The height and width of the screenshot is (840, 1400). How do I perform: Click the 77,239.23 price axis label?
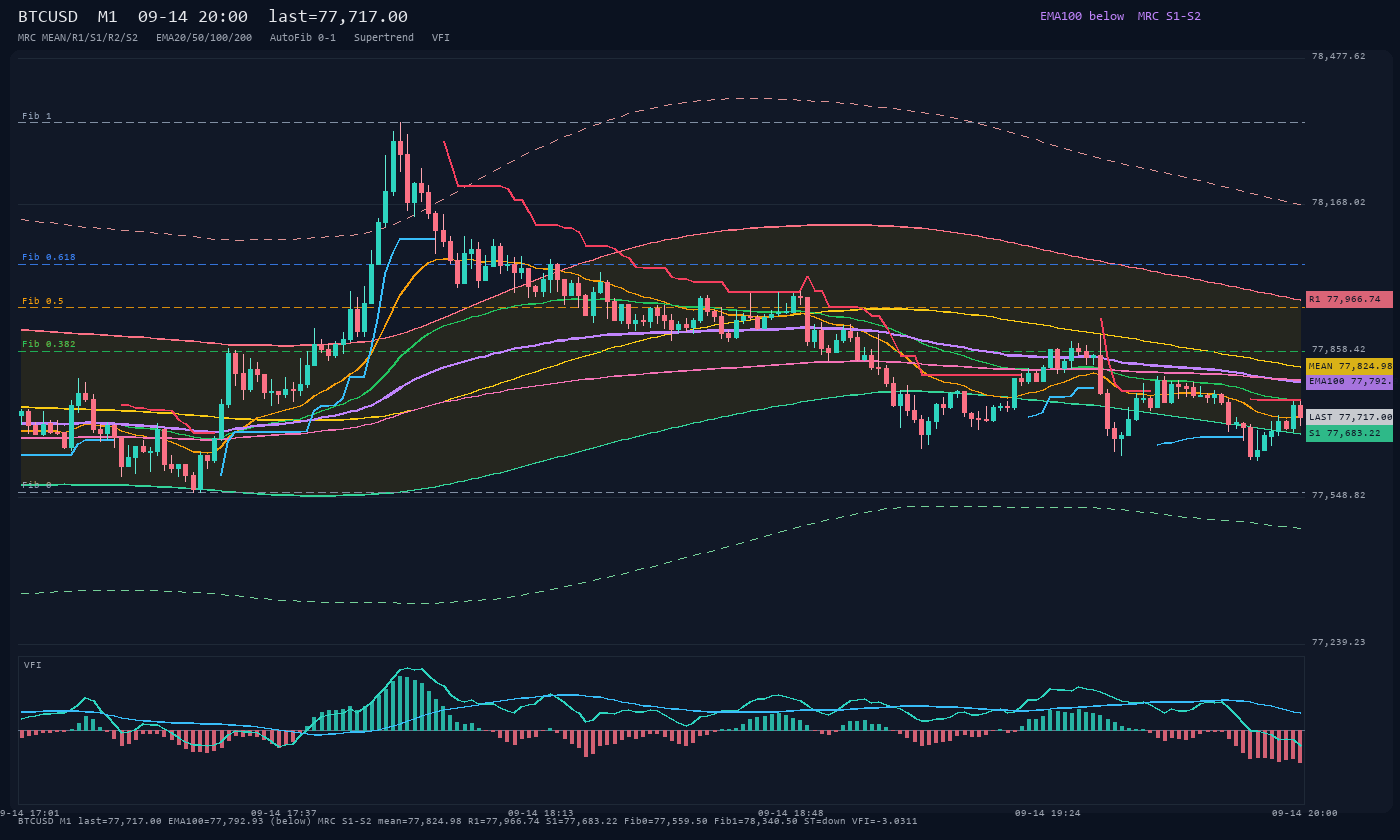pyautogui.click(x=1338, y=642)
